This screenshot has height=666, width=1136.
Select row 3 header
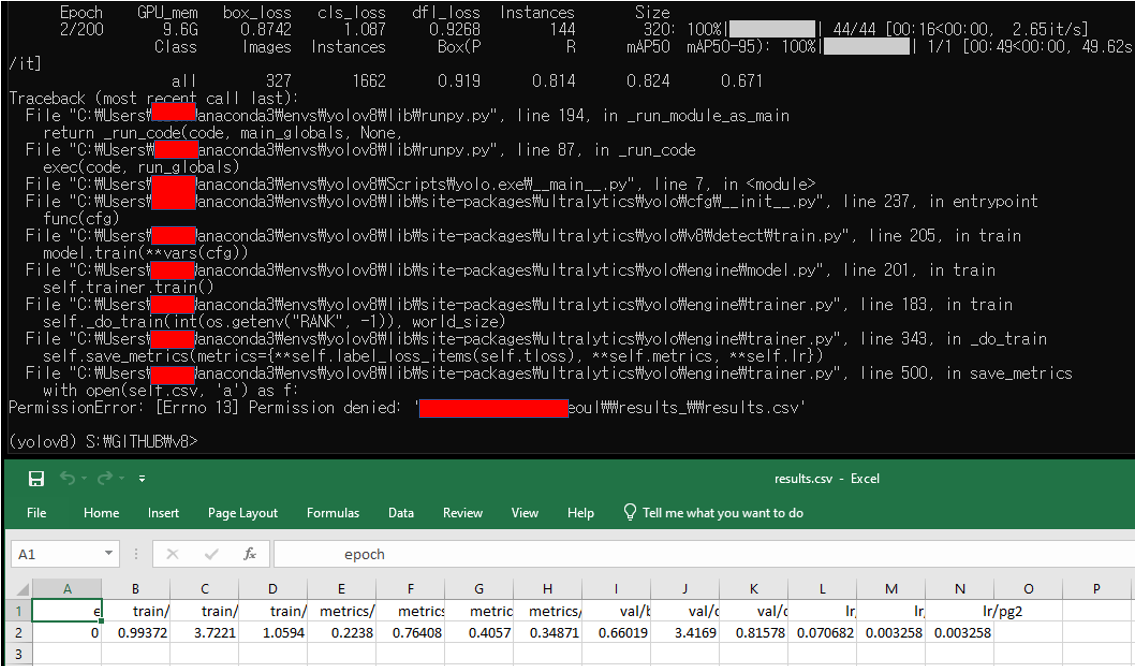[x=19, y=654]
